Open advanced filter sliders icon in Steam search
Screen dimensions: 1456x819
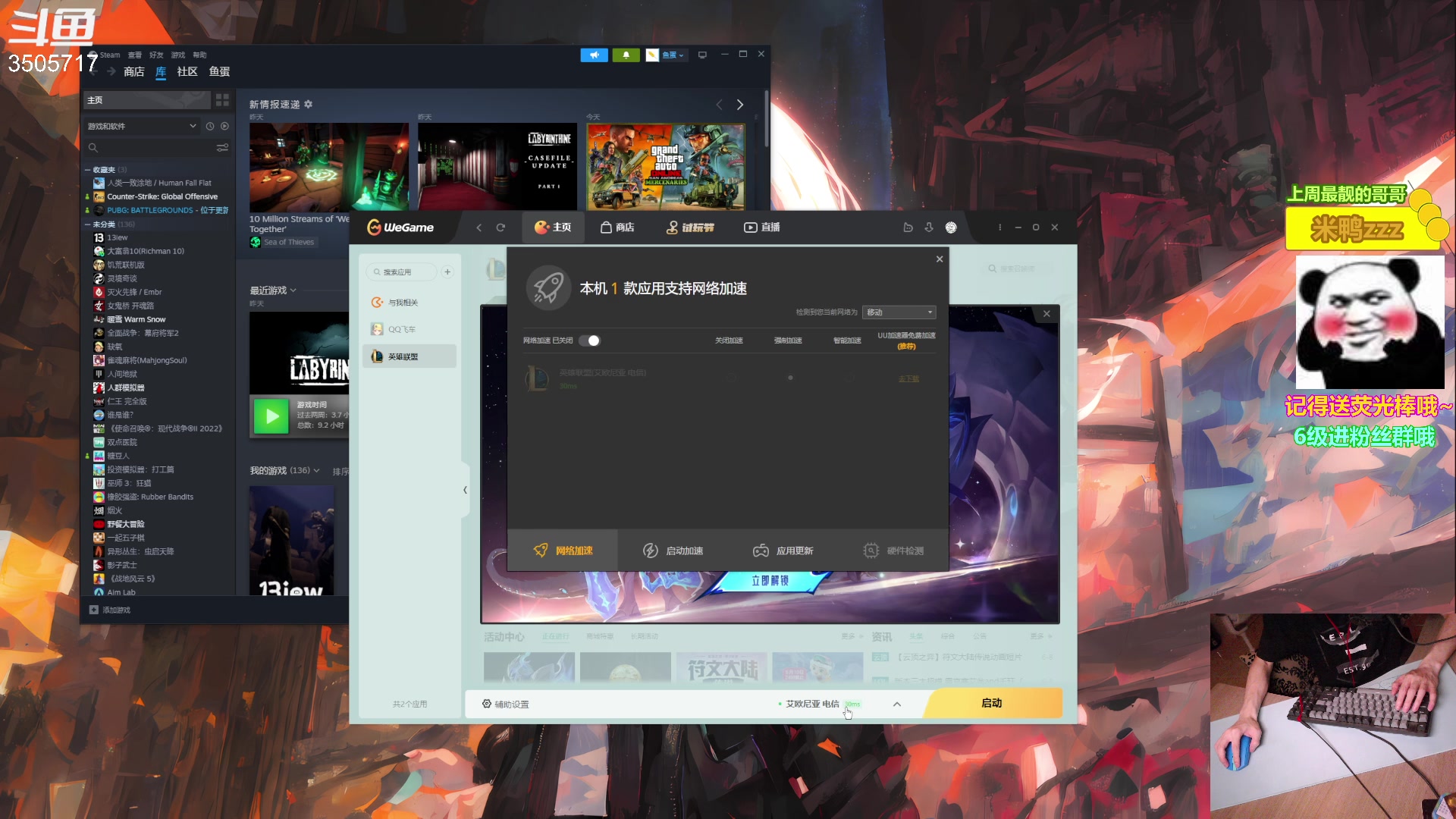click(x=222, y=148)
